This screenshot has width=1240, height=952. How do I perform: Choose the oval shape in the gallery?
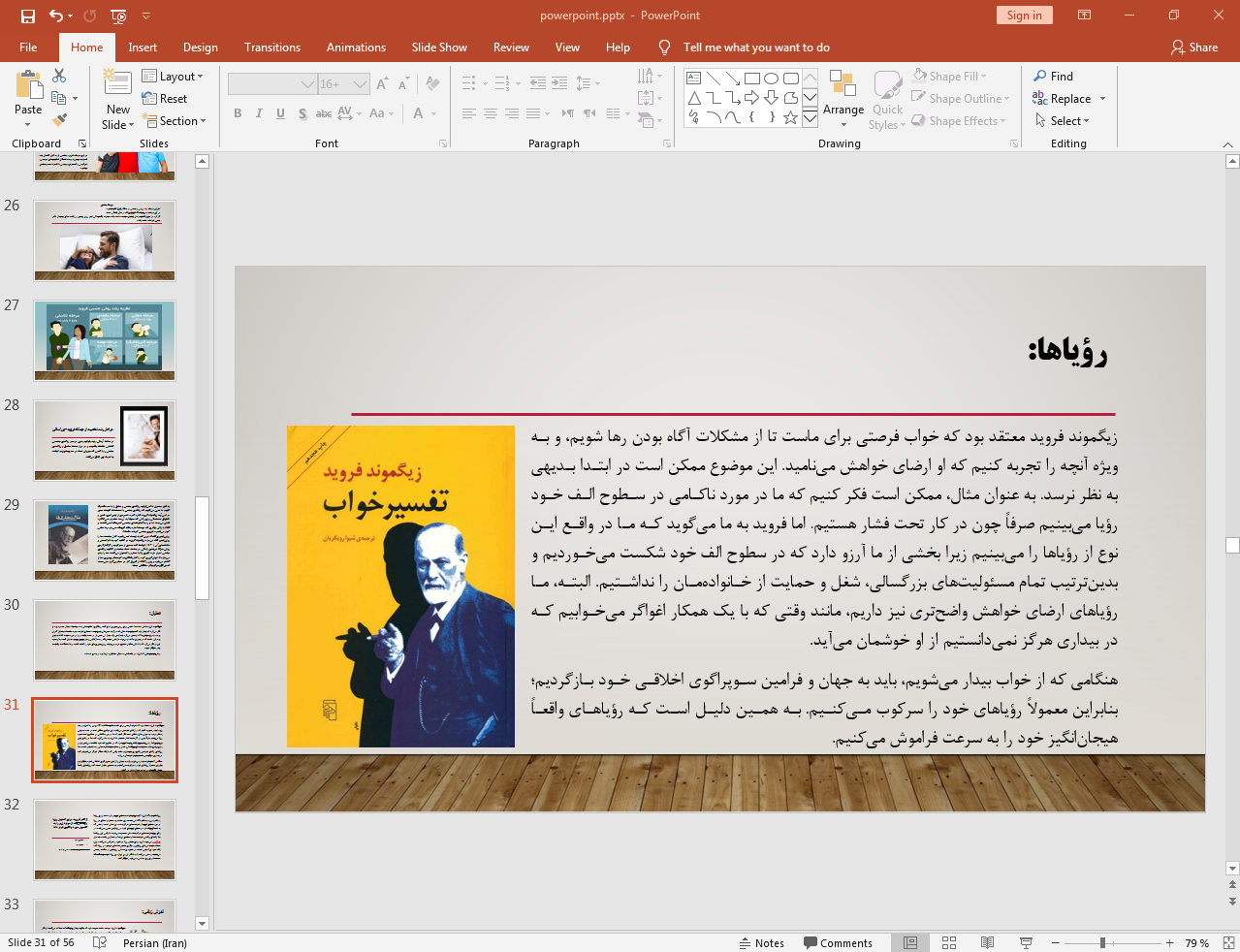[x=771, y=78]
